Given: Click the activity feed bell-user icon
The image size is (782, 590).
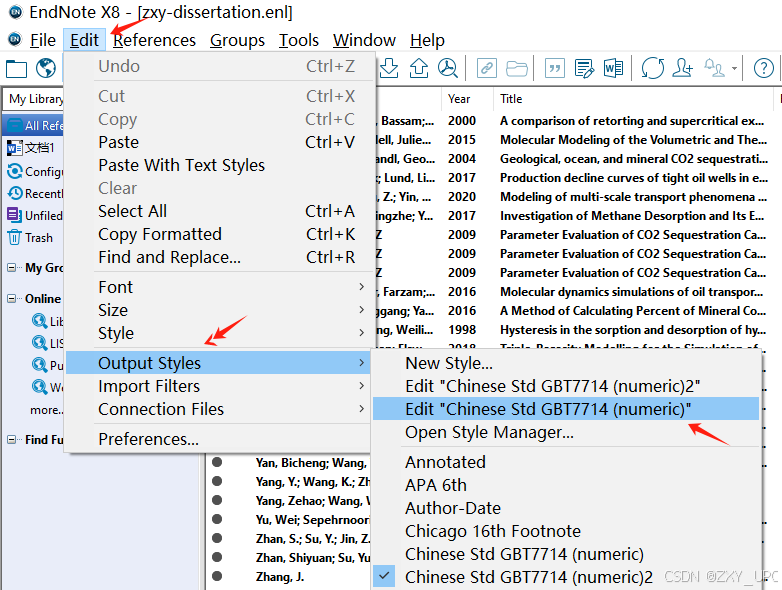Looking at the screenshot, I should 714,68.
